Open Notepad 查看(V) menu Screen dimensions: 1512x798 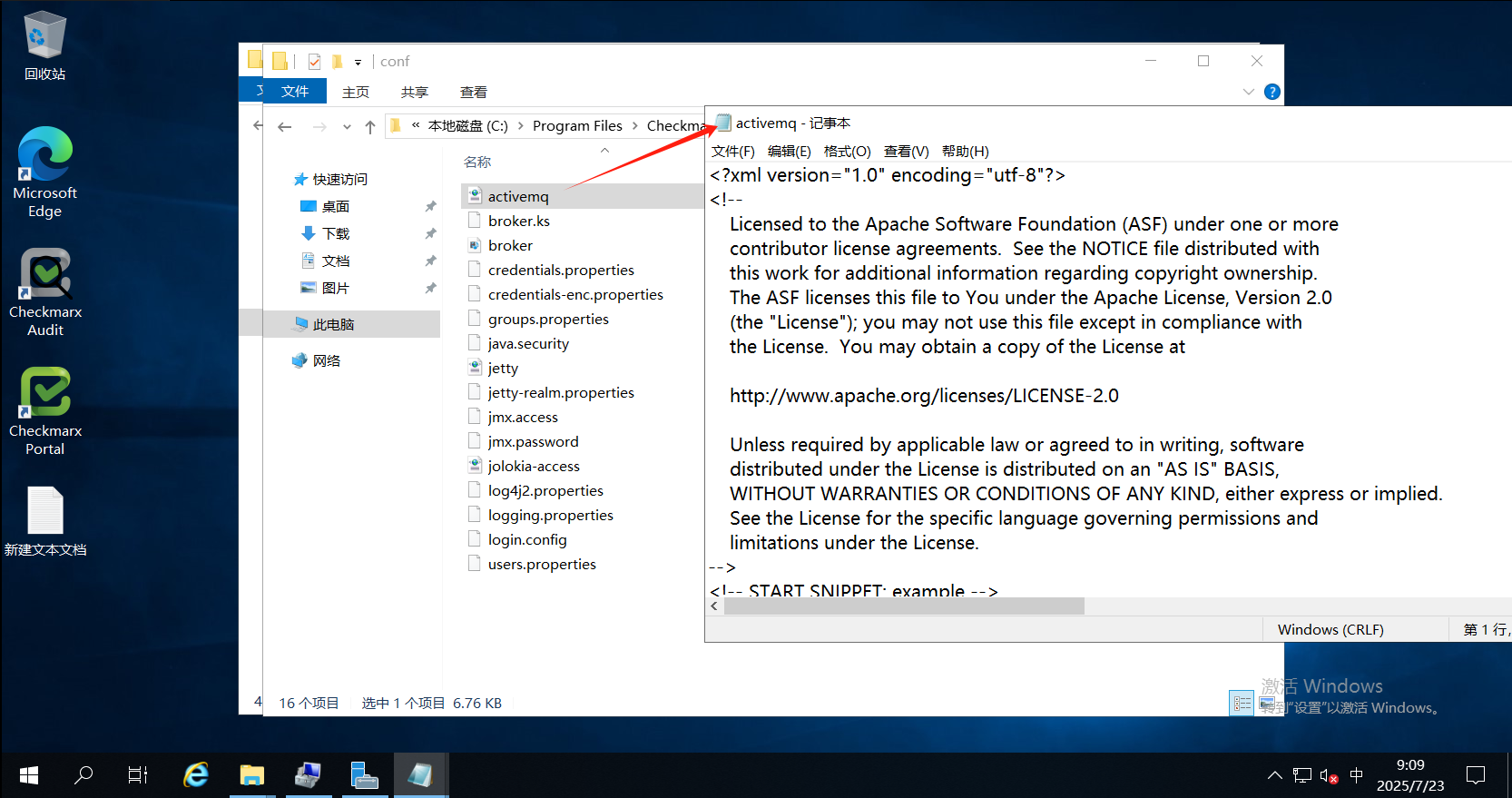(907, 152)
